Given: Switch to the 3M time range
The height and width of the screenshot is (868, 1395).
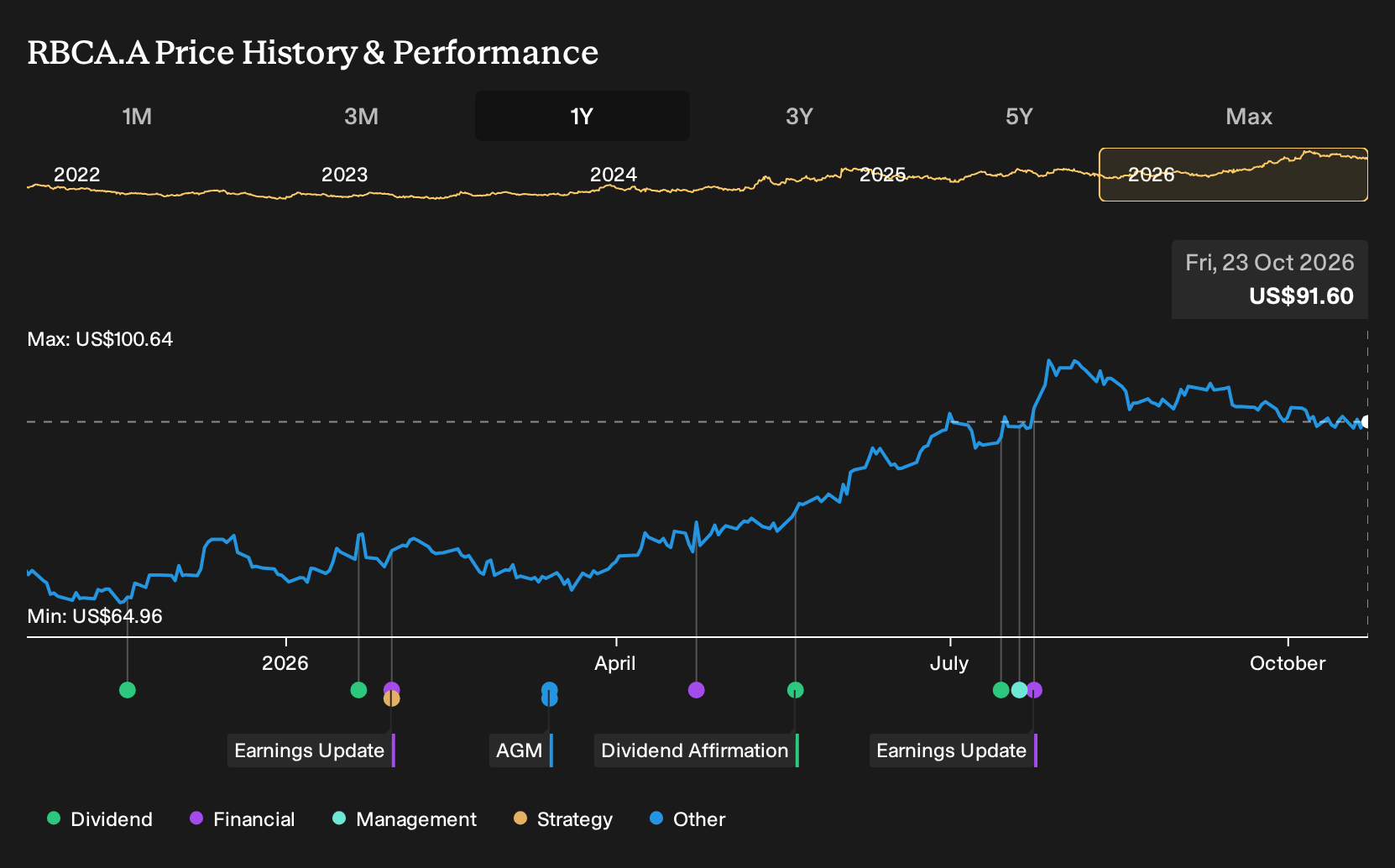Looking at the screenshot, I should [x=361, y=116].
